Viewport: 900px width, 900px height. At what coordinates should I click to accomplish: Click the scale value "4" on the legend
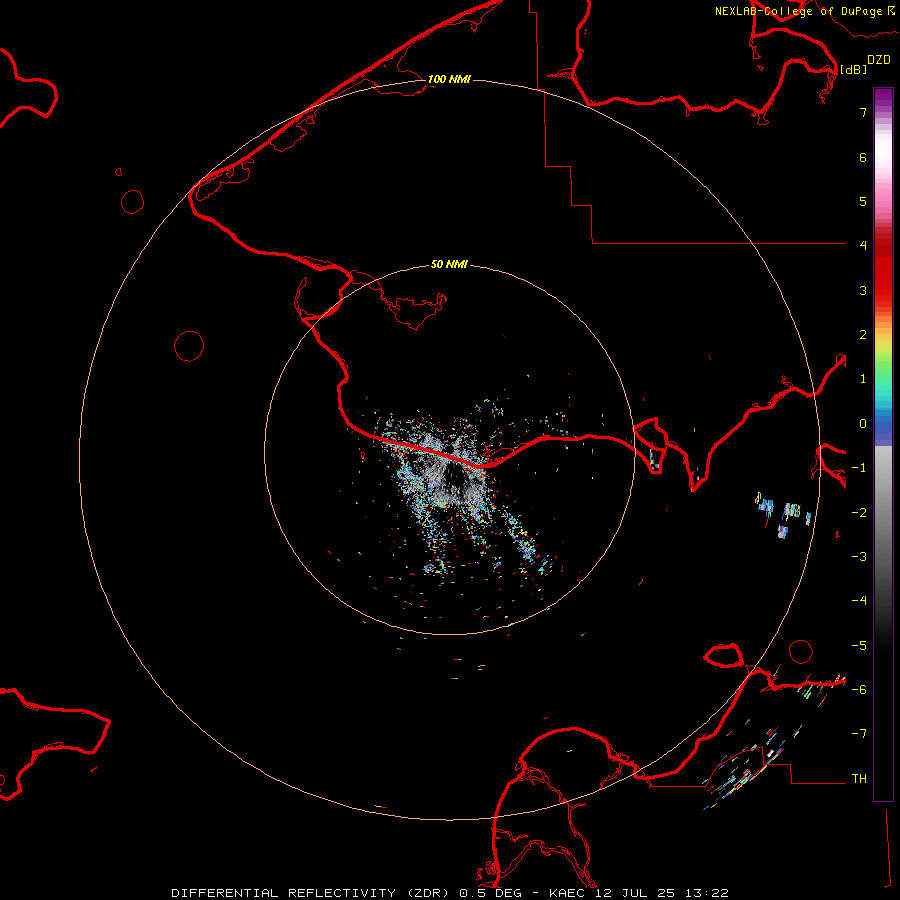click(x=863, y=246)
